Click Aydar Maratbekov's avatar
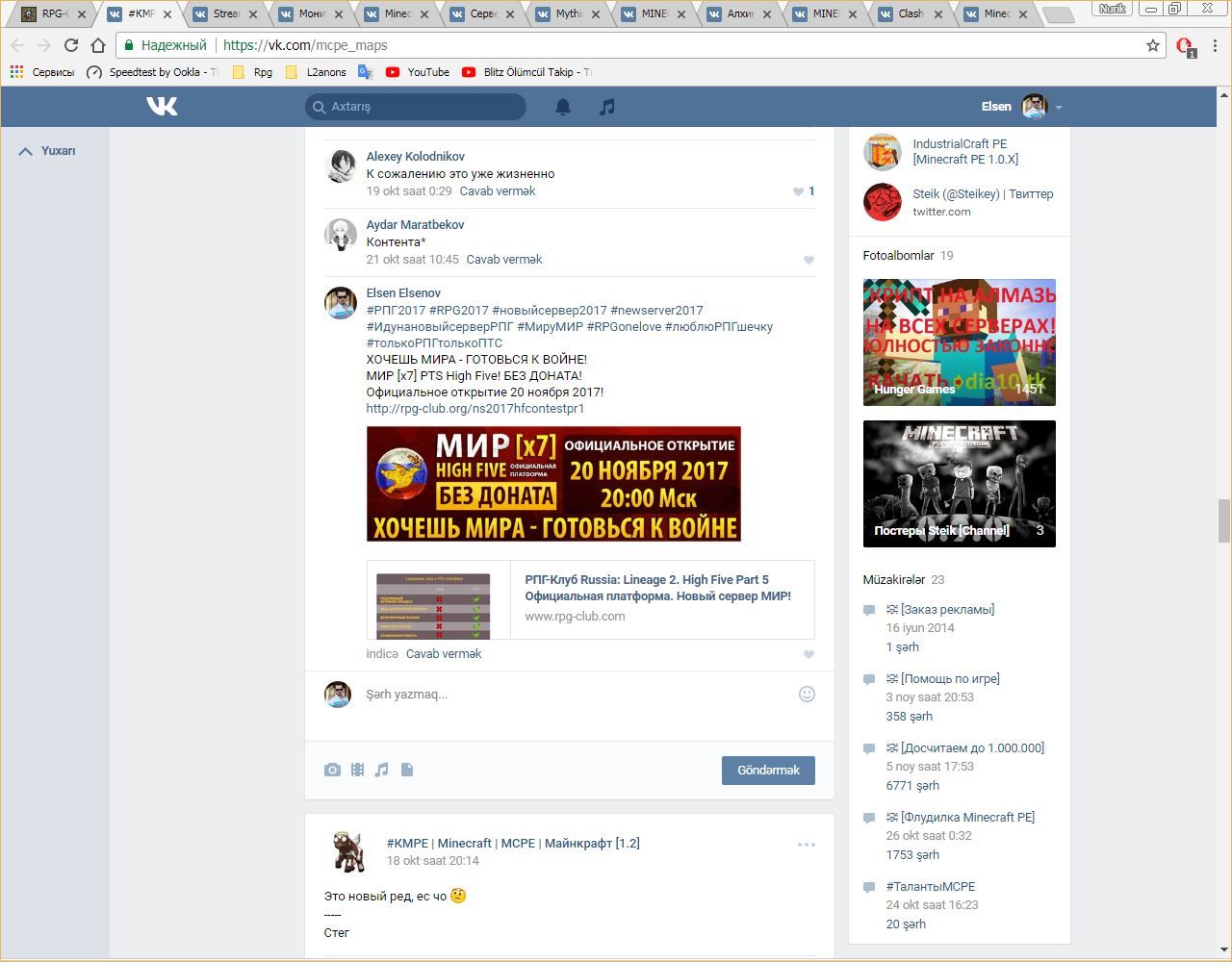 coord(340,234)
